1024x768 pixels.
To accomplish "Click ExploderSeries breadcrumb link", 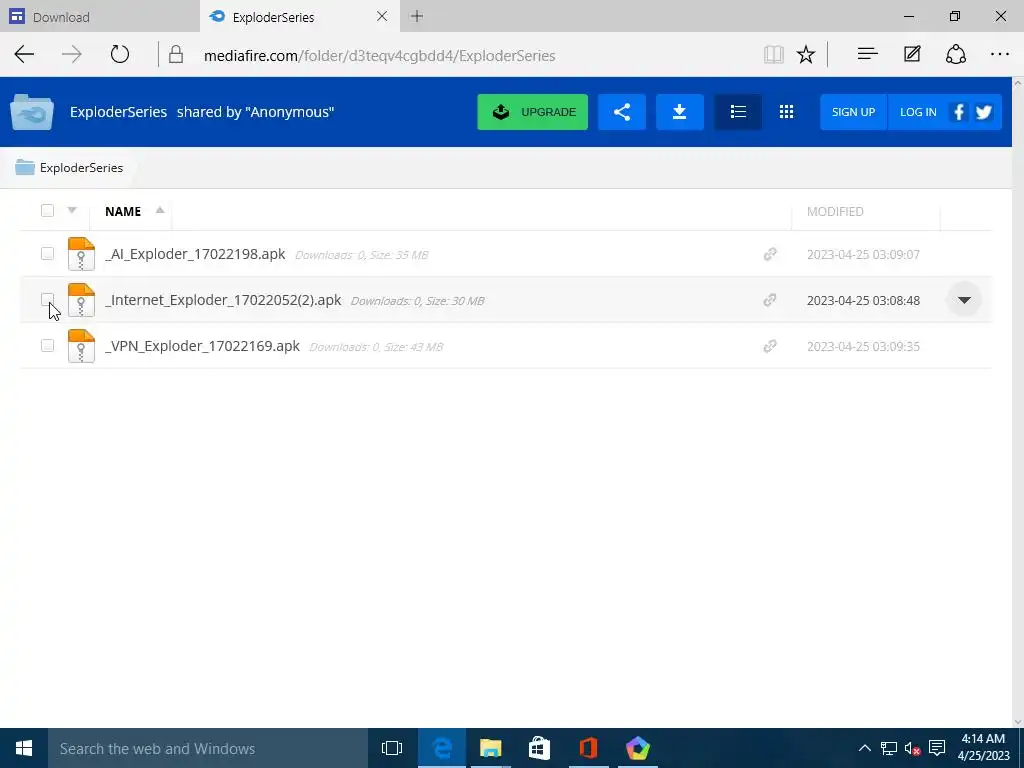I will (81, 168).
